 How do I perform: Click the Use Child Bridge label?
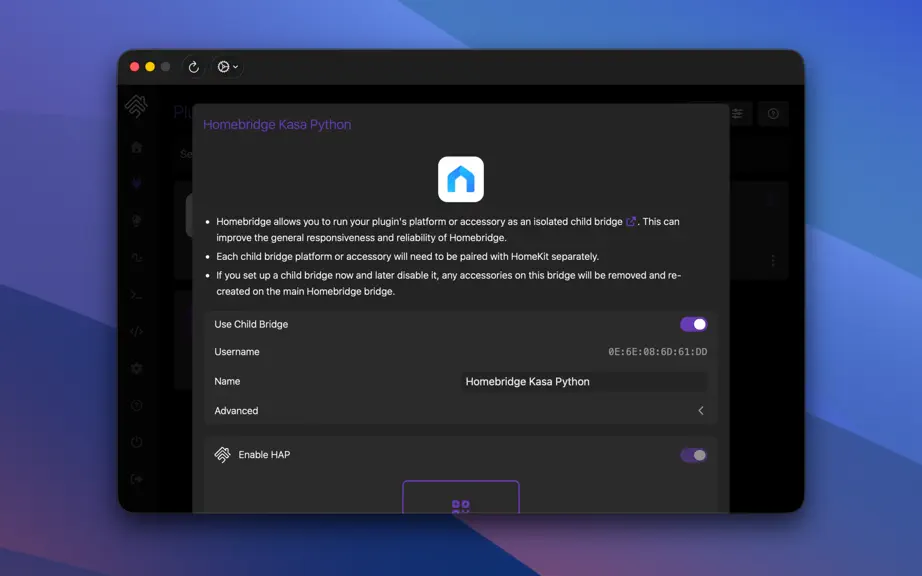tap(251, 324)
